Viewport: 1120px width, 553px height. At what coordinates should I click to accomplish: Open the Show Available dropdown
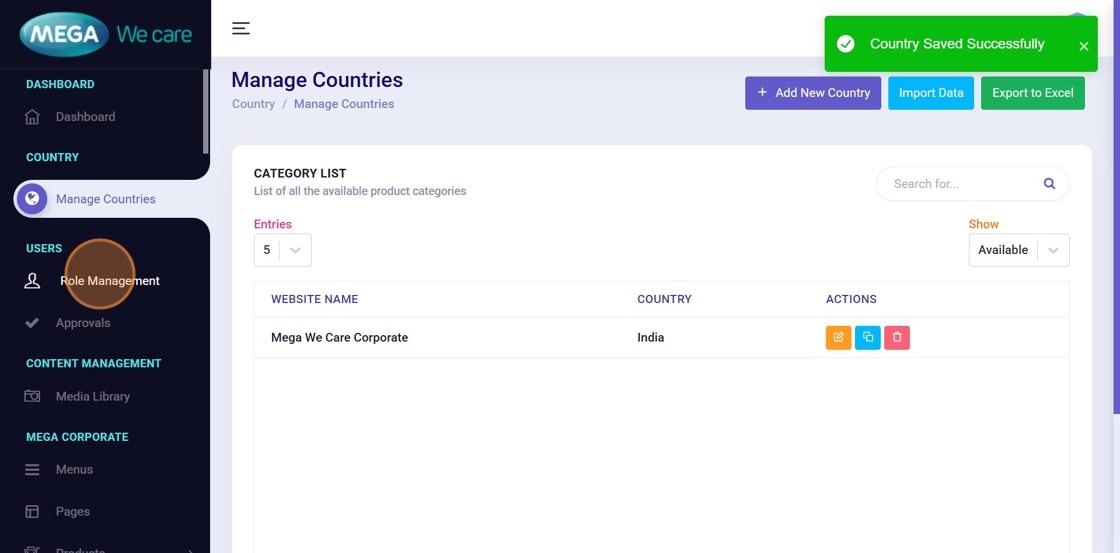point(1018,250)
